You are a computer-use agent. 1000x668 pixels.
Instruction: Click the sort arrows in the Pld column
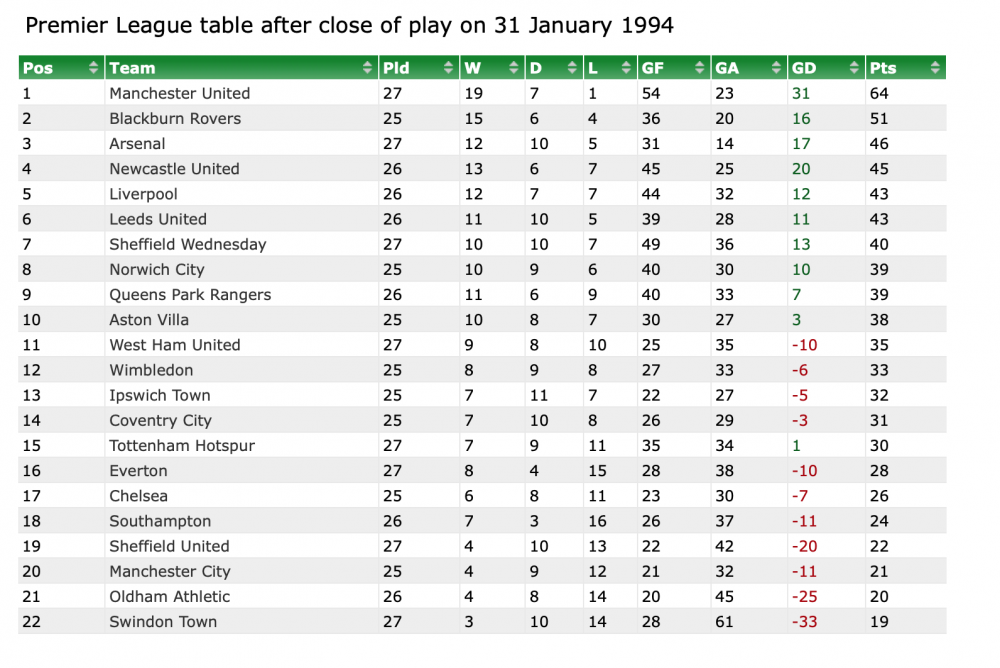(x=447, y=68)
